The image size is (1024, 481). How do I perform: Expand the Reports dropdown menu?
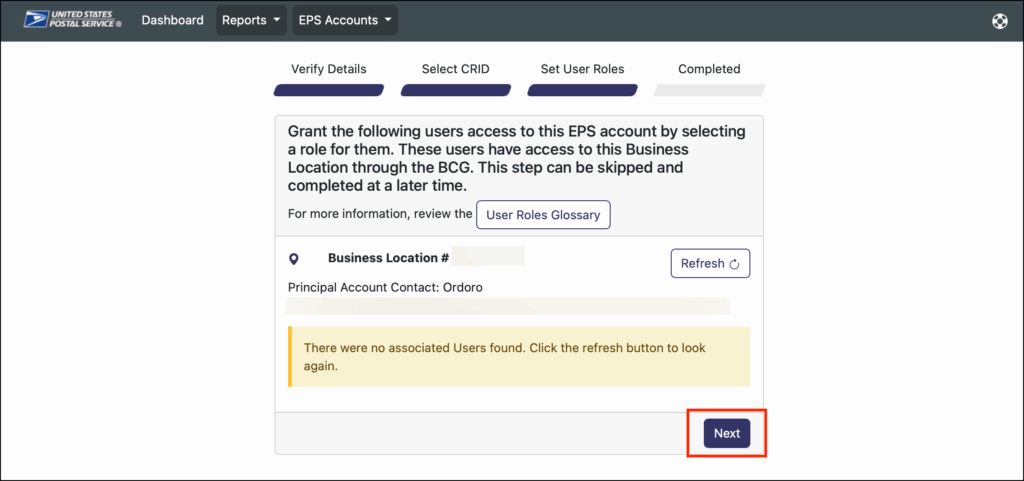251,20
